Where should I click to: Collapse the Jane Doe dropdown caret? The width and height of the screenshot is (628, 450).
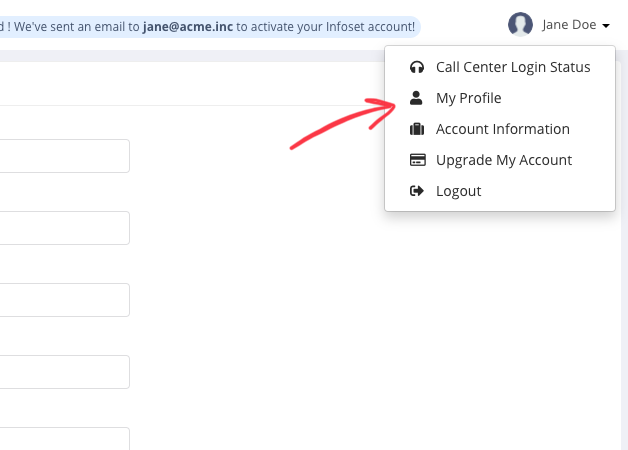point(606,26)
